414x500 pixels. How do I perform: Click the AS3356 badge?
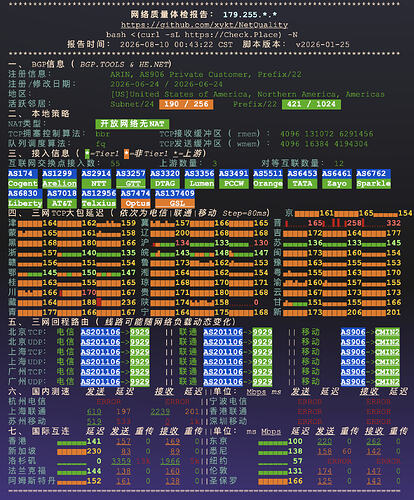(199, 173)
